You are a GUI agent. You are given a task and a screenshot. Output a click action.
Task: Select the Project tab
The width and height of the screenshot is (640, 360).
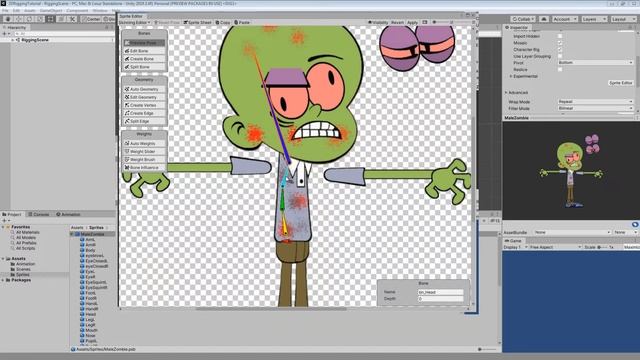(12, 214)
